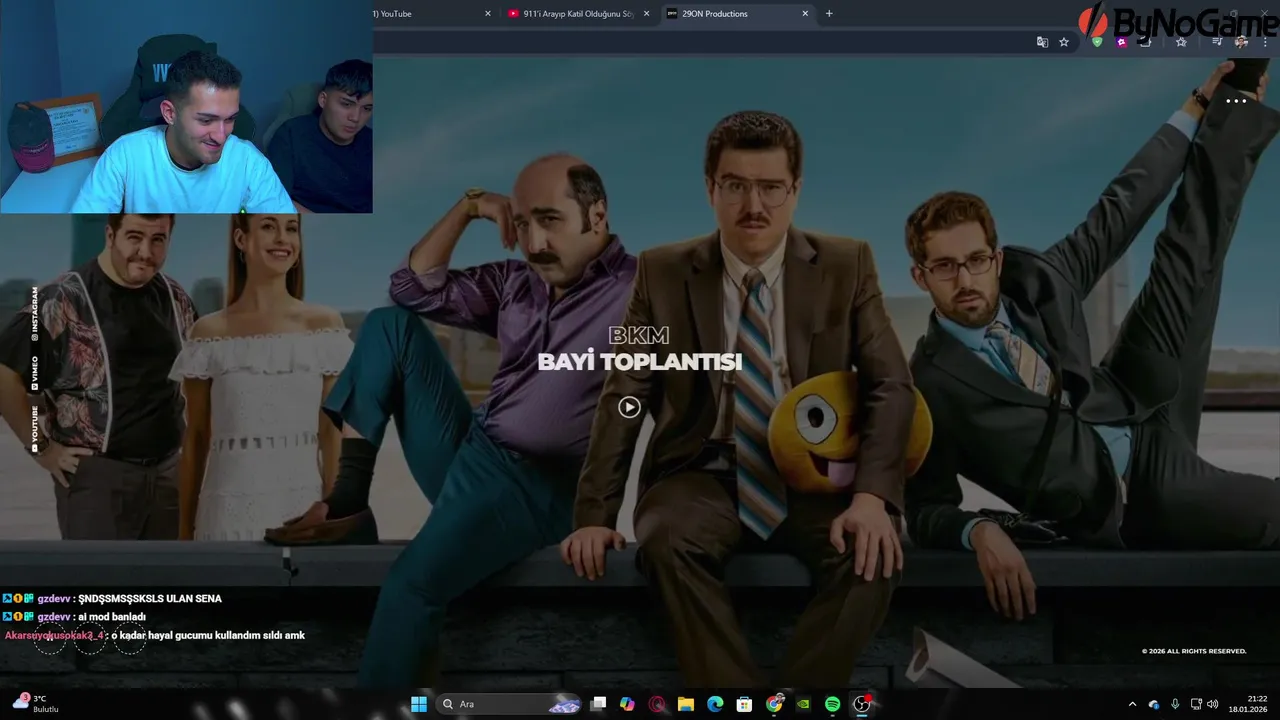
Task: Switch to OBS Studio in the taskbar
Action: point(862,704)
